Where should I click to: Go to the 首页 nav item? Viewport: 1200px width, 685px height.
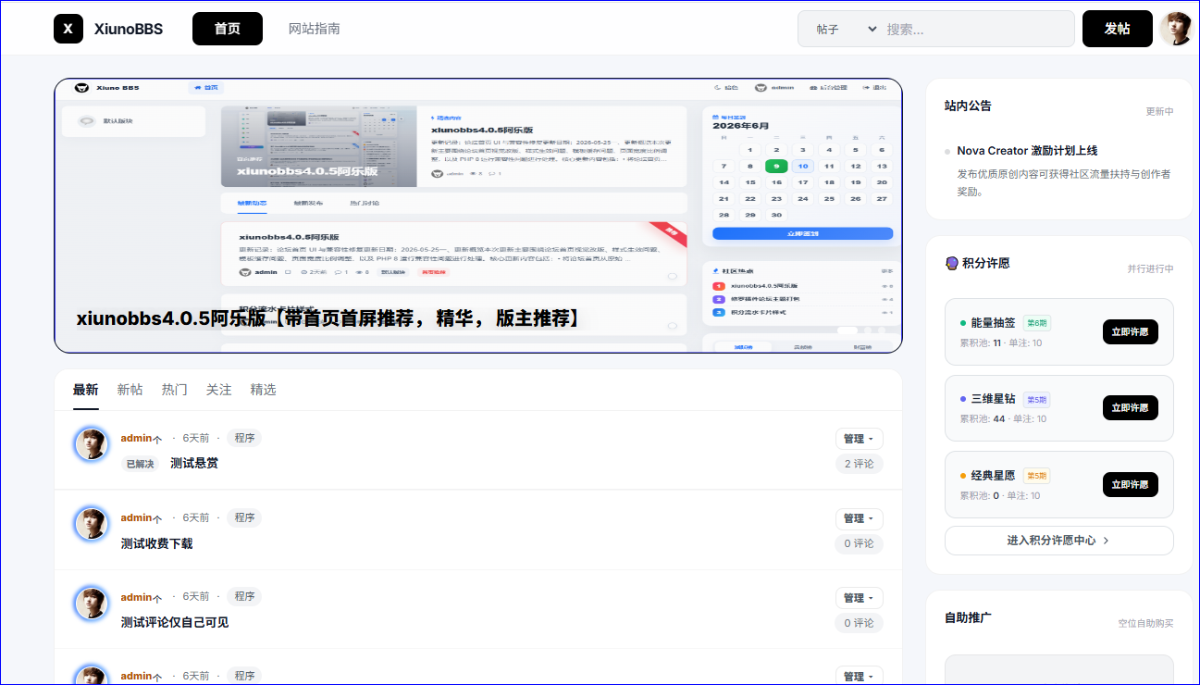(x=227, y=29)
